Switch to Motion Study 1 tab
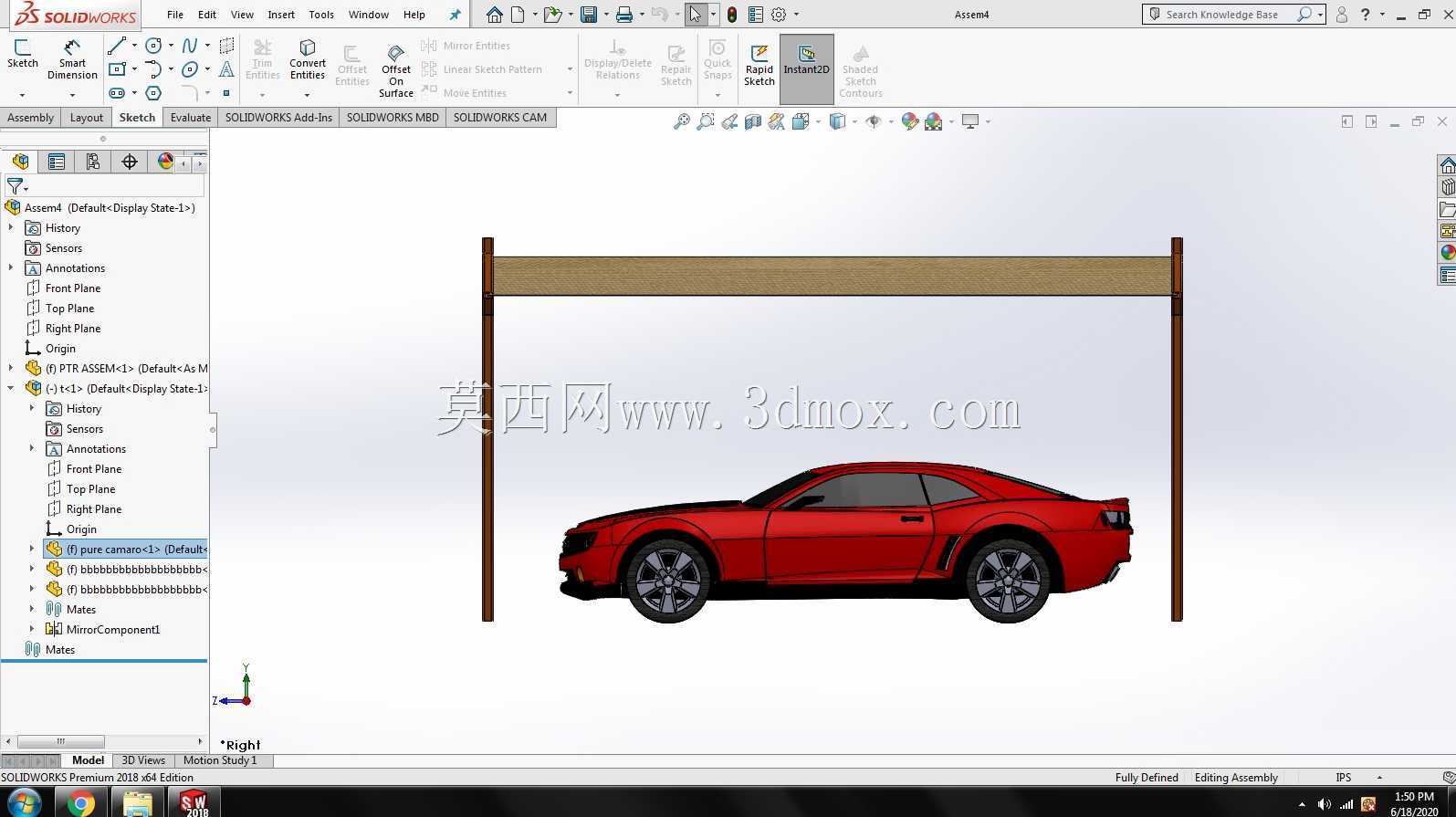 click(x=220, y=760)
